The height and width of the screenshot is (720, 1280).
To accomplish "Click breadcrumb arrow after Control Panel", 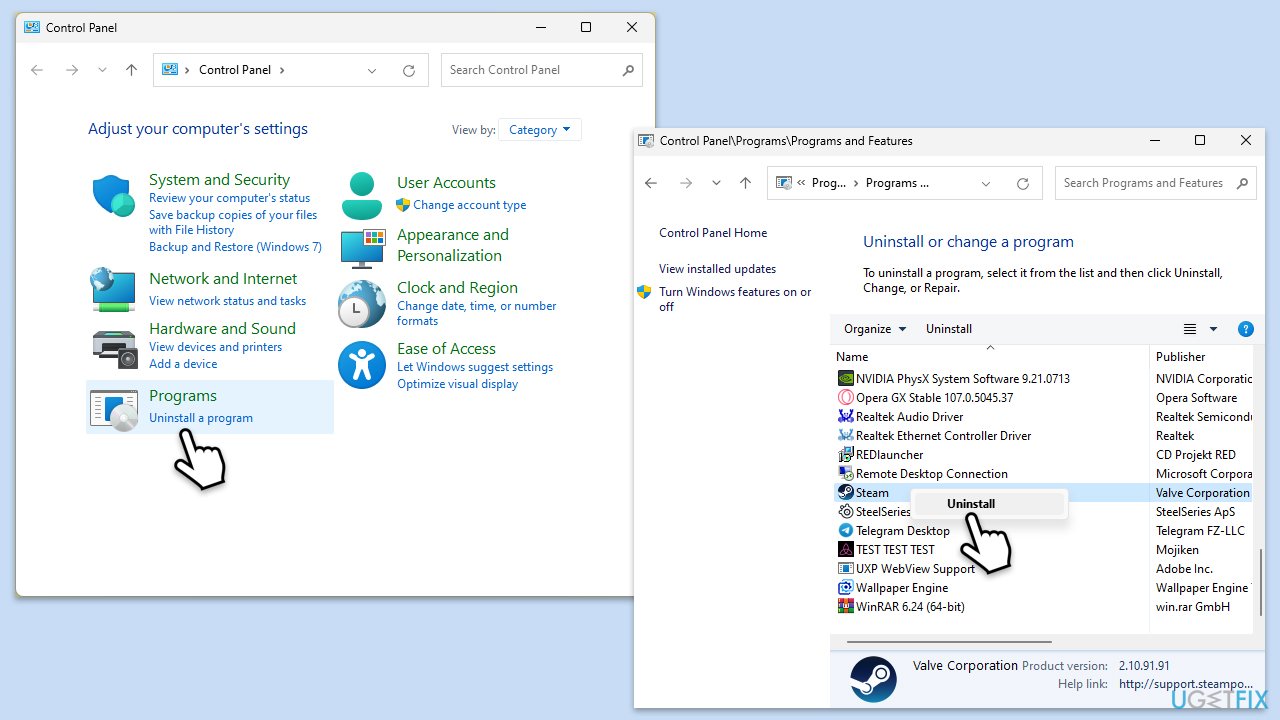I will [x=282, y=70].
